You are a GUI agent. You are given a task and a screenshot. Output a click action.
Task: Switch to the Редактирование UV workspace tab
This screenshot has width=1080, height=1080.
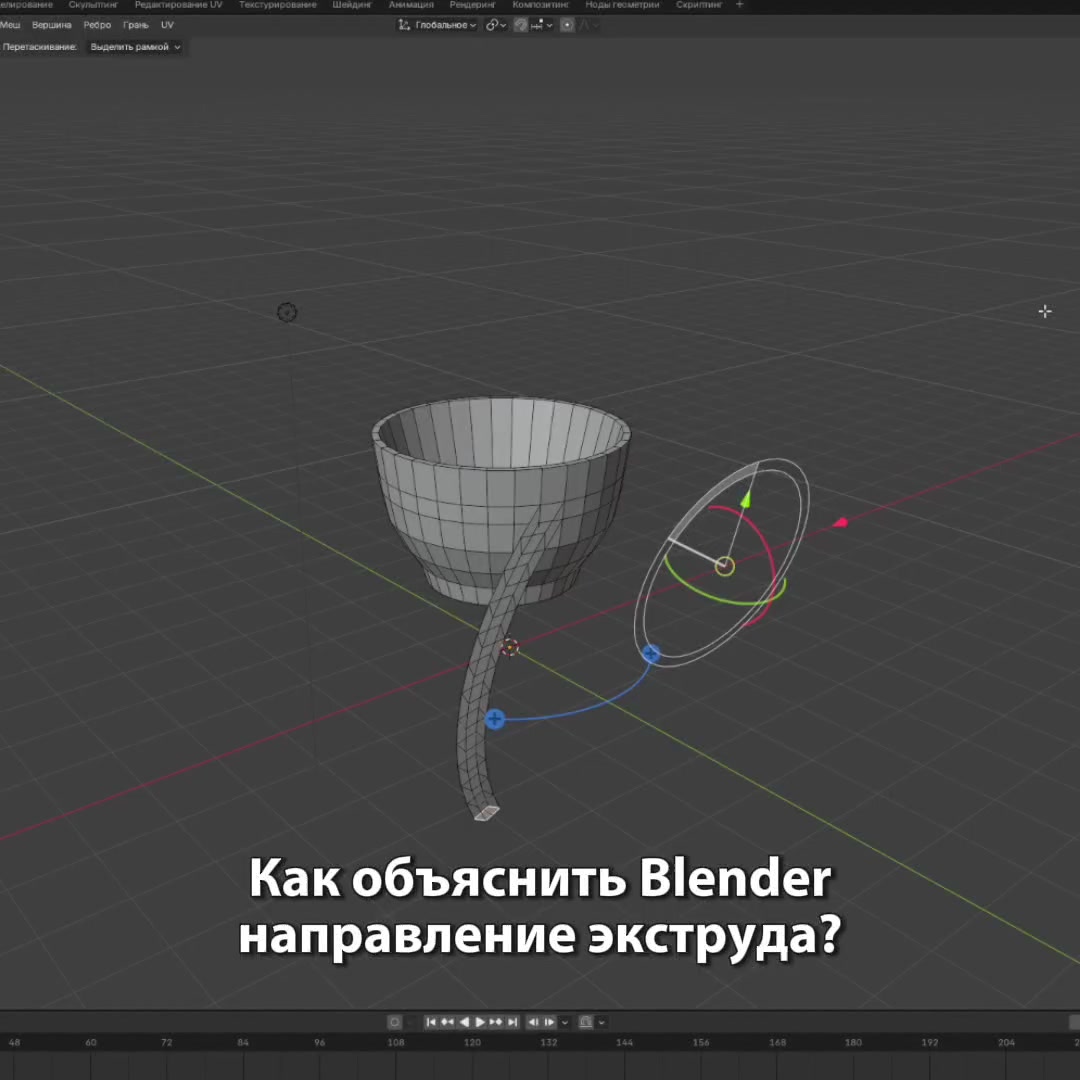(178, 5)
